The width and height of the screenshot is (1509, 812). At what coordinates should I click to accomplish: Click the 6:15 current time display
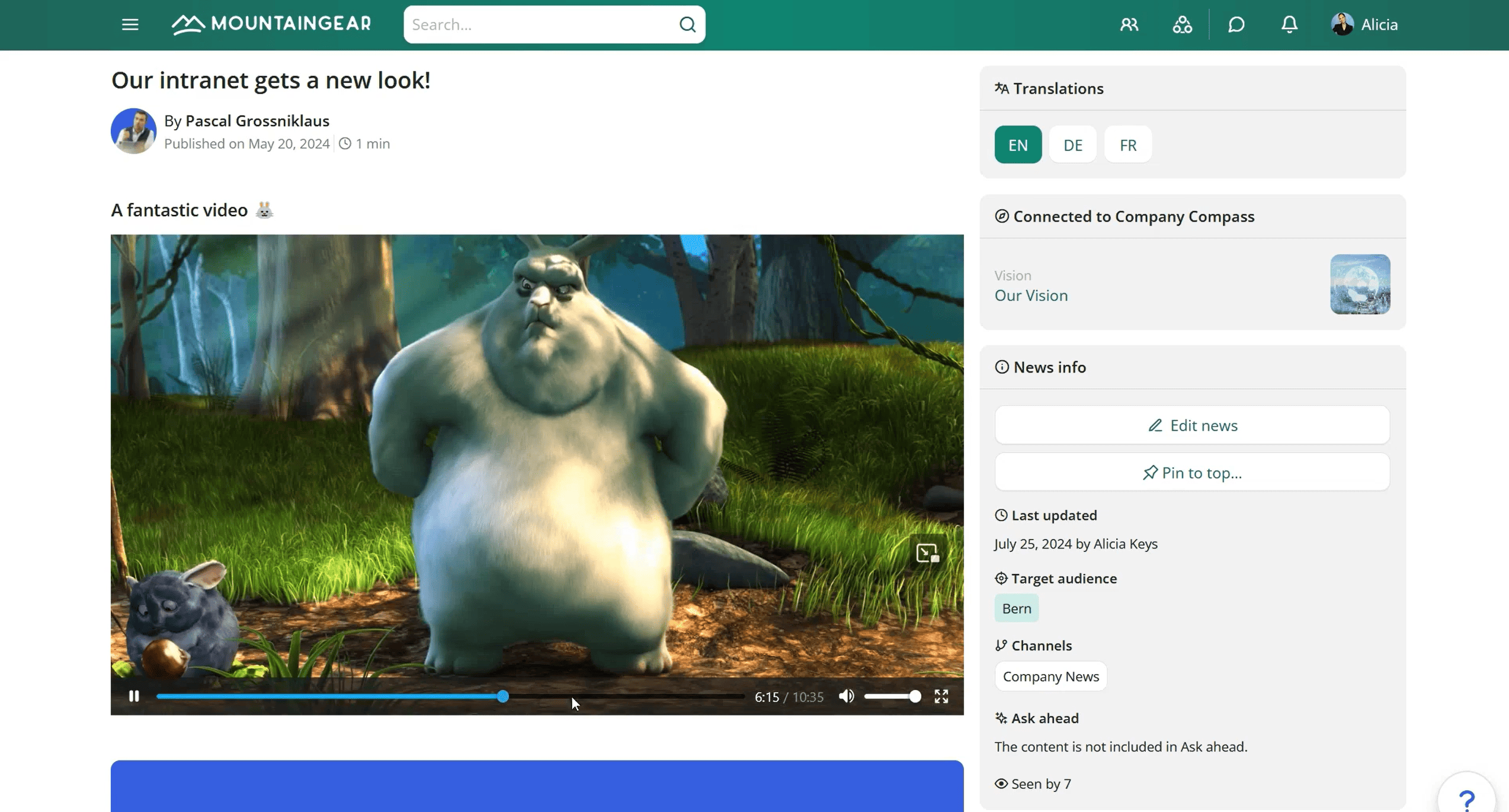[767, 697]
